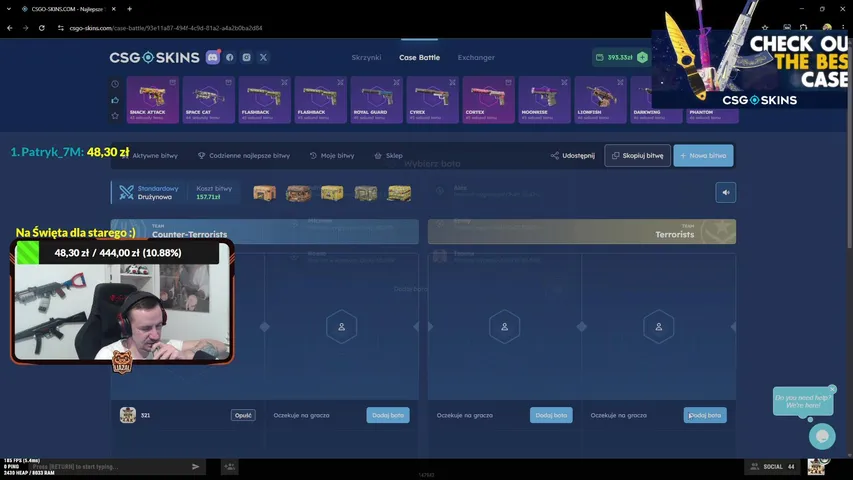Click the Terrorists team header
This screenshot has height=480, width=853.
tap(582, 231)
